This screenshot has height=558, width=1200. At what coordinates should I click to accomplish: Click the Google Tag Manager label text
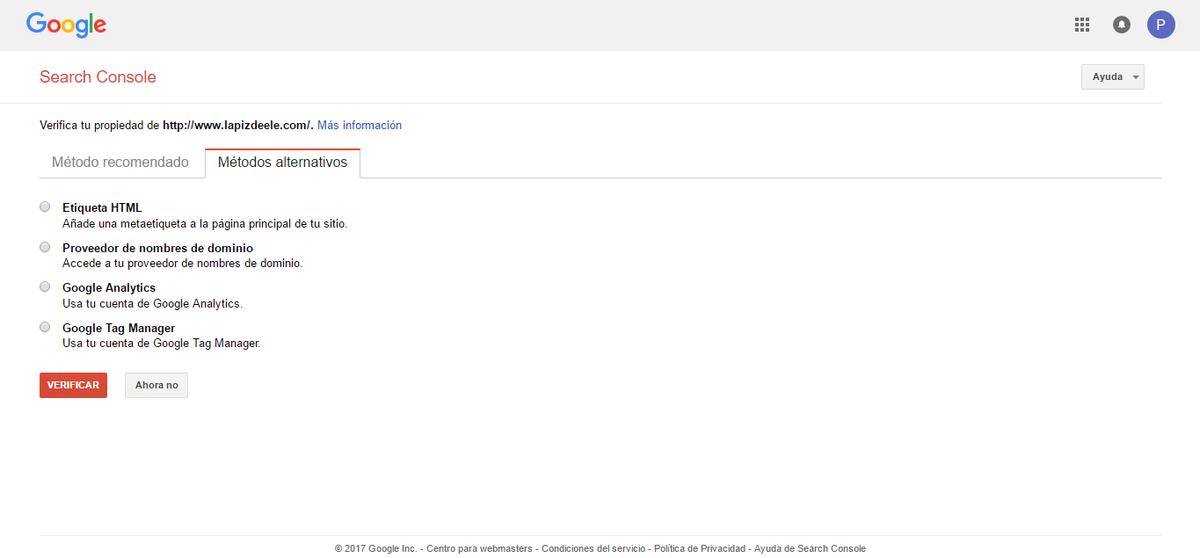(x=119, y=328)
